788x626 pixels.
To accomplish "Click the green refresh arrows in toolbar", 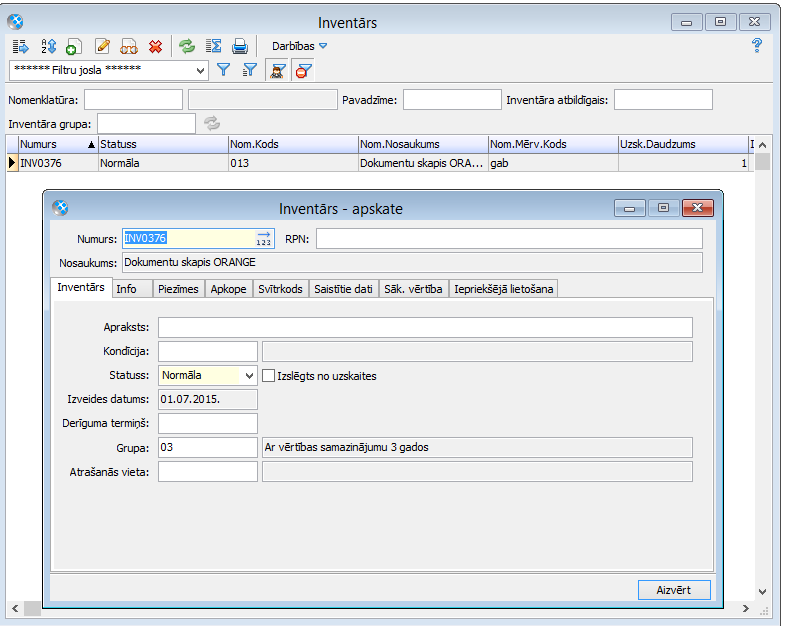I will click(187, 46).
